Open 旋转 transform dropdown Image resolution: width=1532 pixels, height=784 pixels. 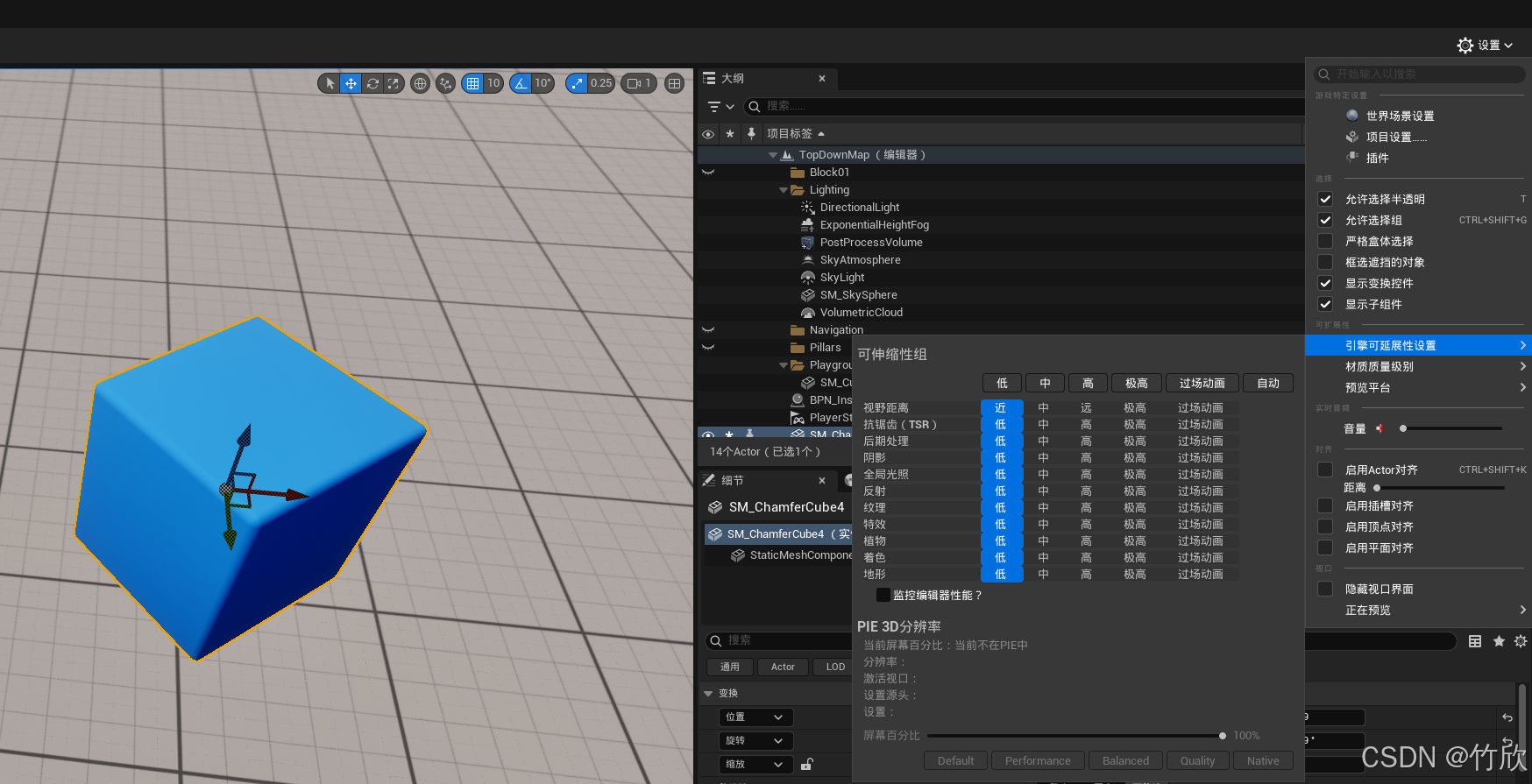(755, 741)
